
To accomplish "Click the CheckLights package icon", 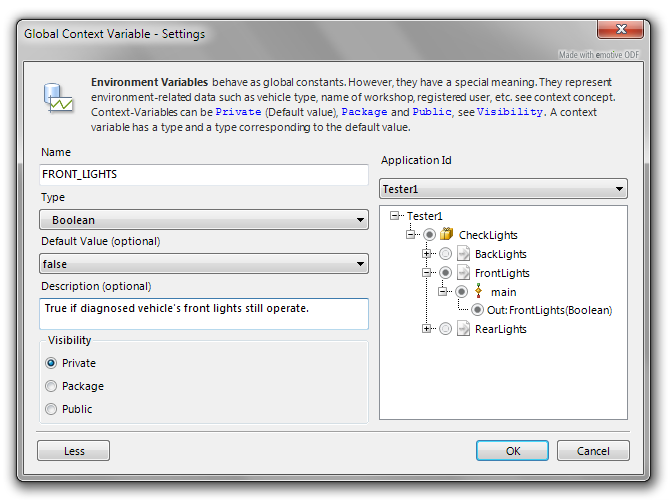I will [x=447, y=235].
